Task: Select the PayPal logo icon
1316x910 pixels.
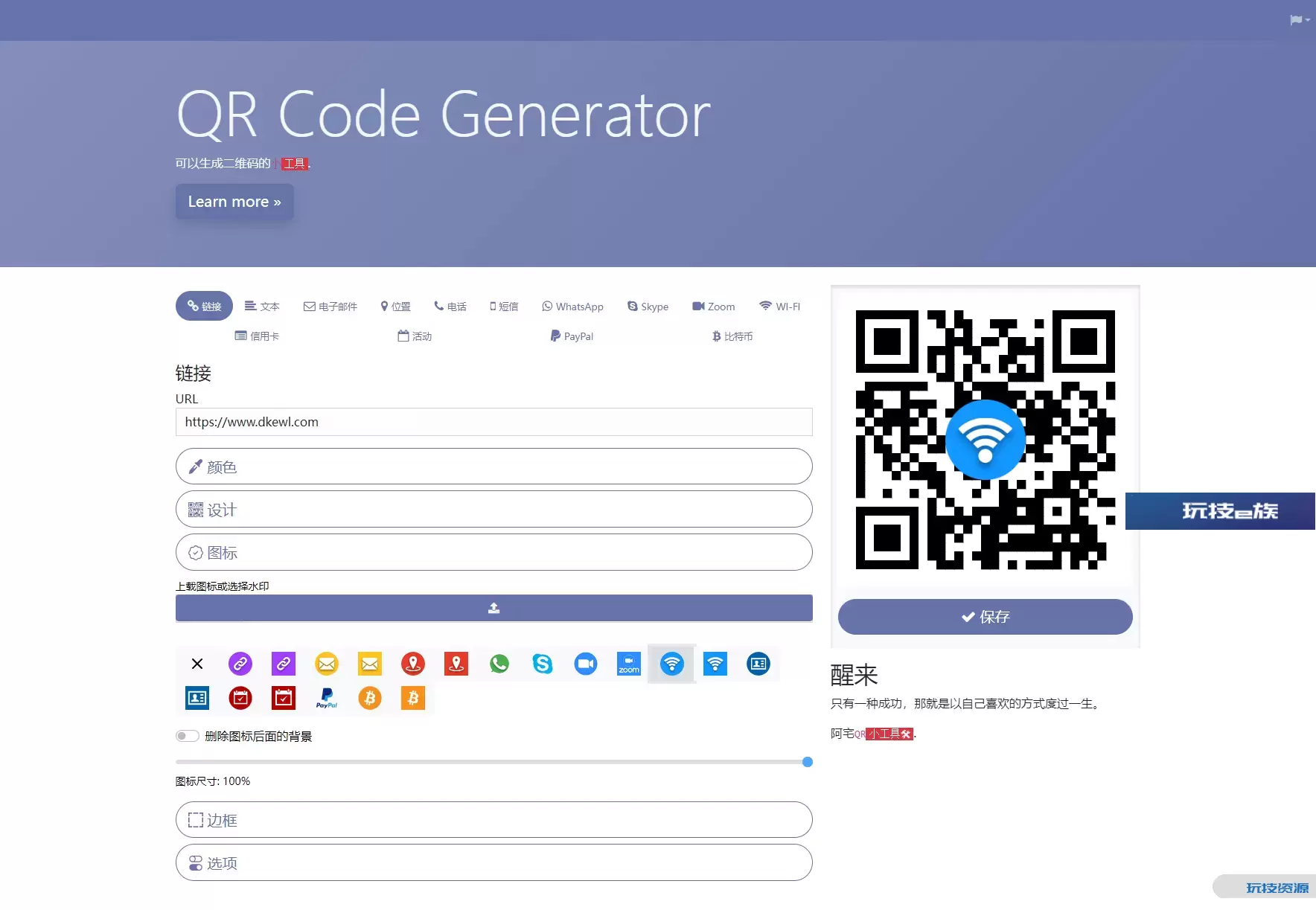Action: pyautogui.click(x=327, y=698)
